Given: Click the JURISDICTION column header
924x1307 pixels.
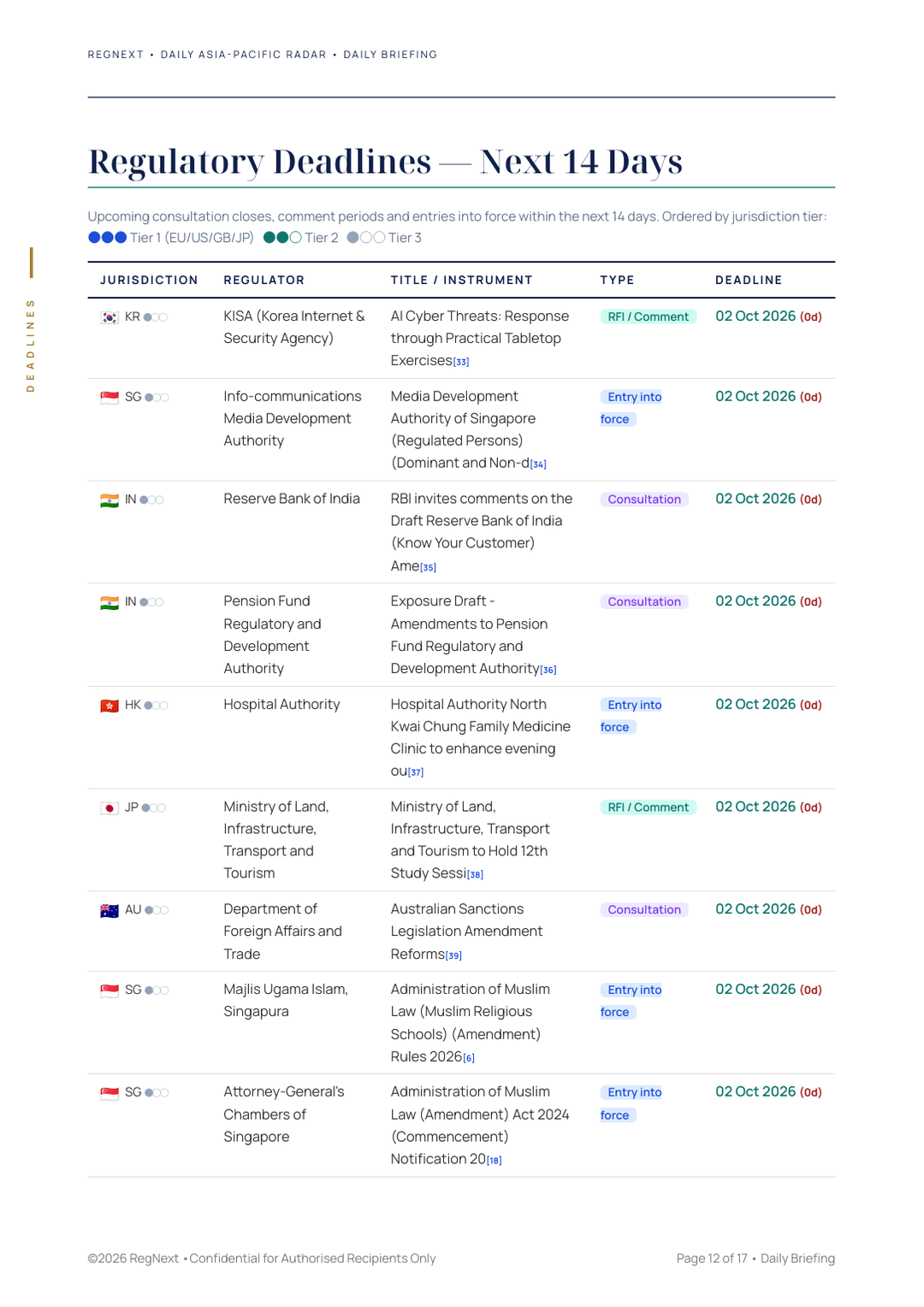Looking at the screenshot, I should (x=149, y=280).
